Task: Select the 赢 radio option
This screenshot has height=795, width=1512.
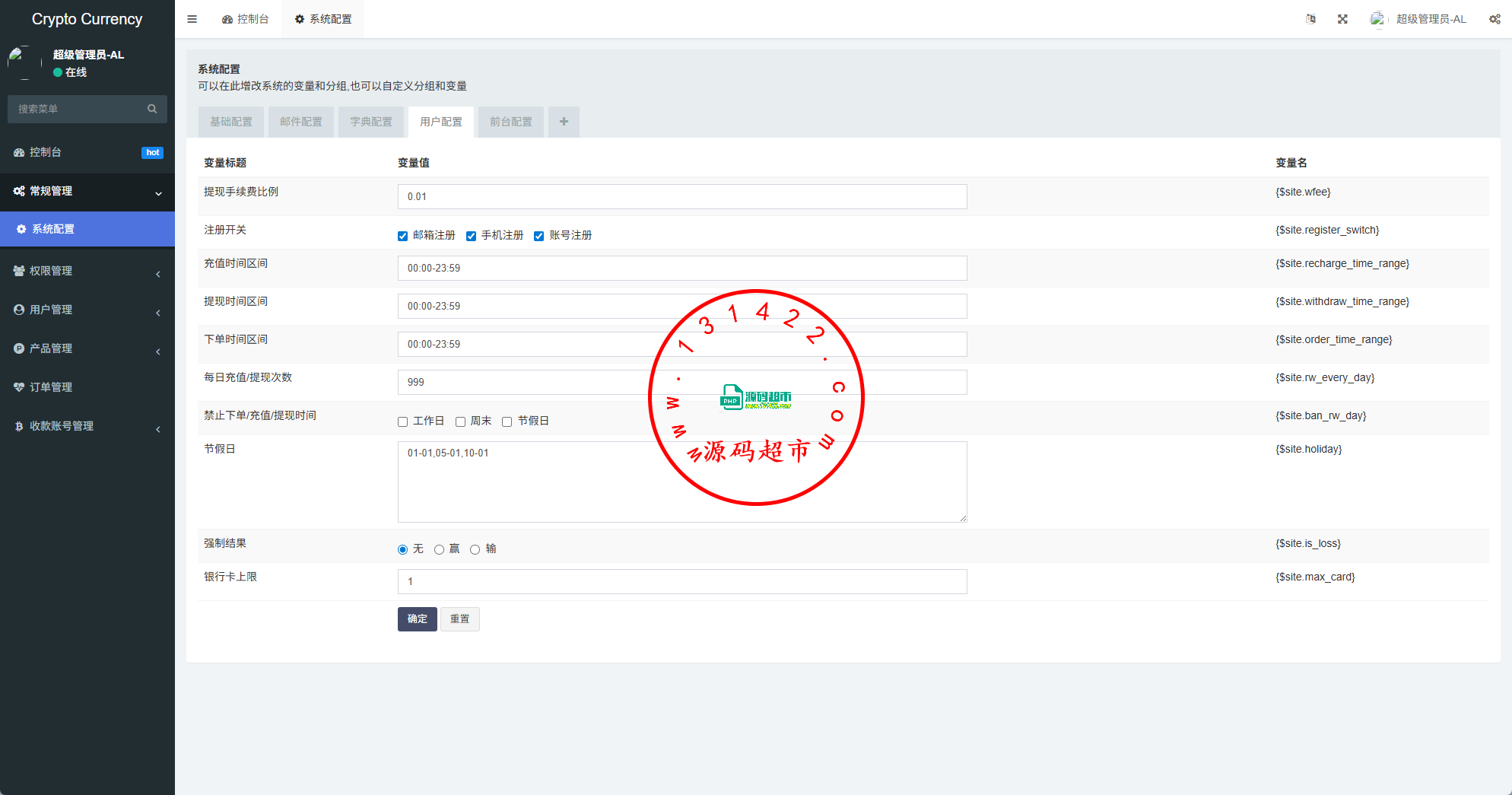Action: [439, 549]
